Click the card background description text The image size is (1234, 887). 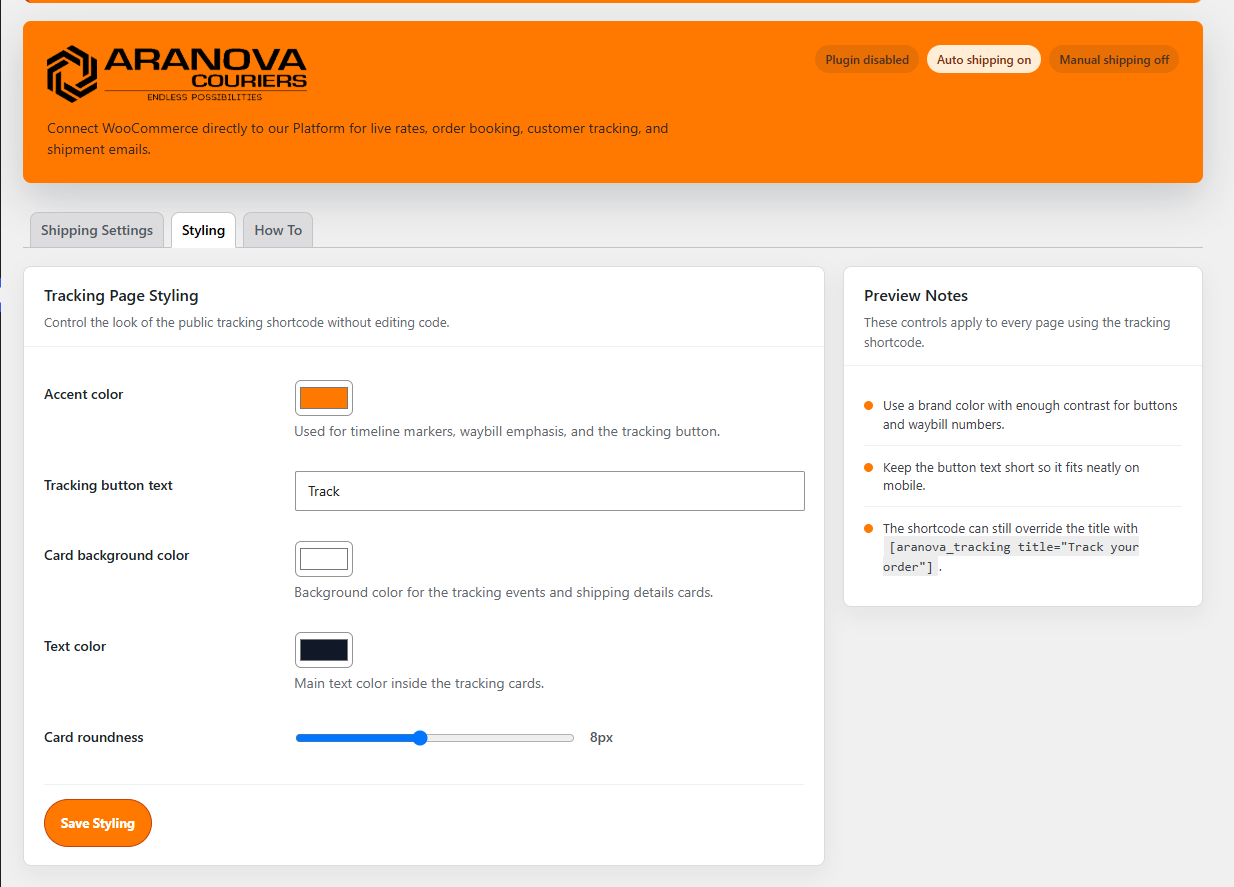504,593
